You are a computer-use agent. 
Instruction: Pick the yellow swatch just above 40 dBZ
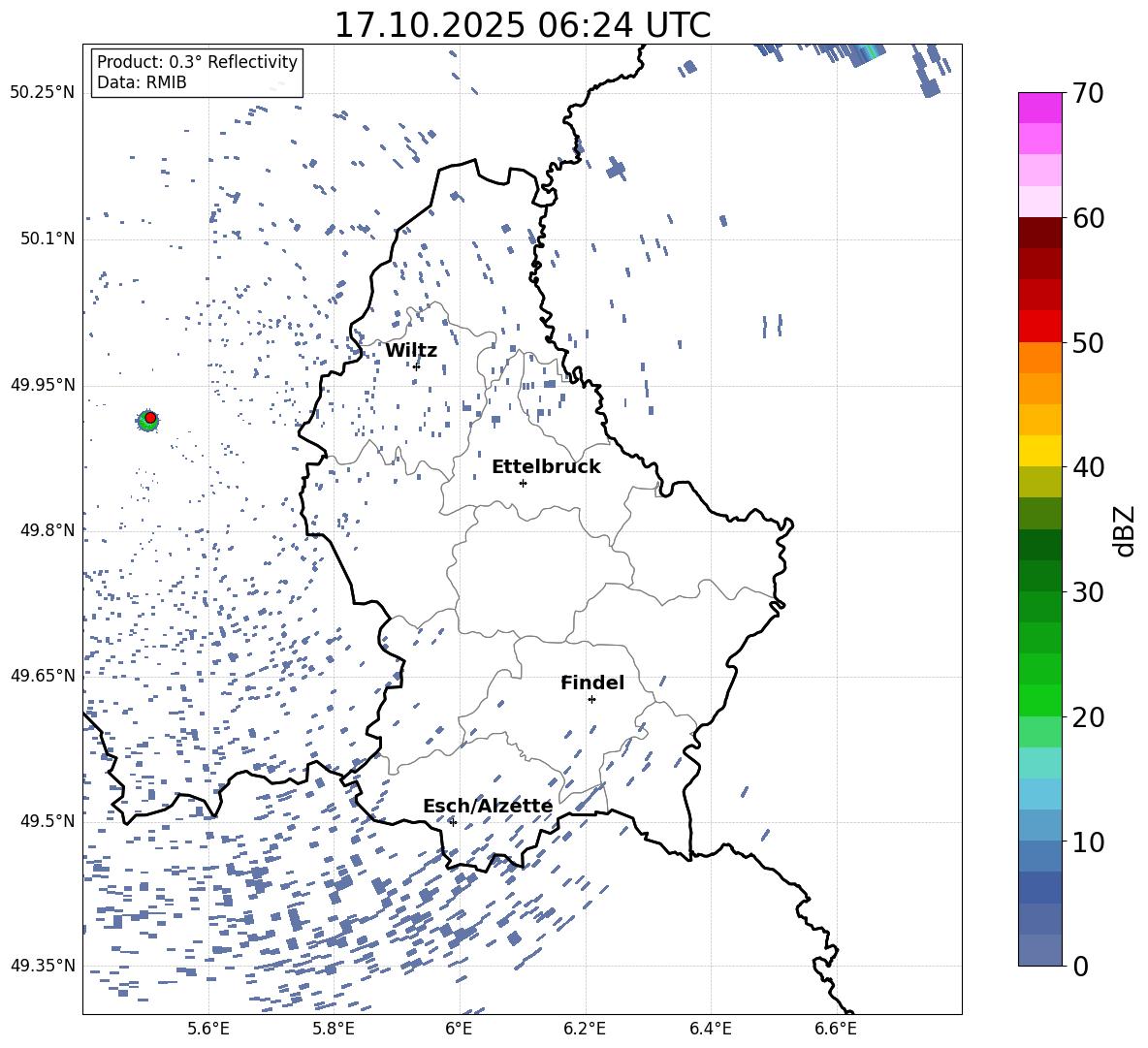pos(1039,451)
